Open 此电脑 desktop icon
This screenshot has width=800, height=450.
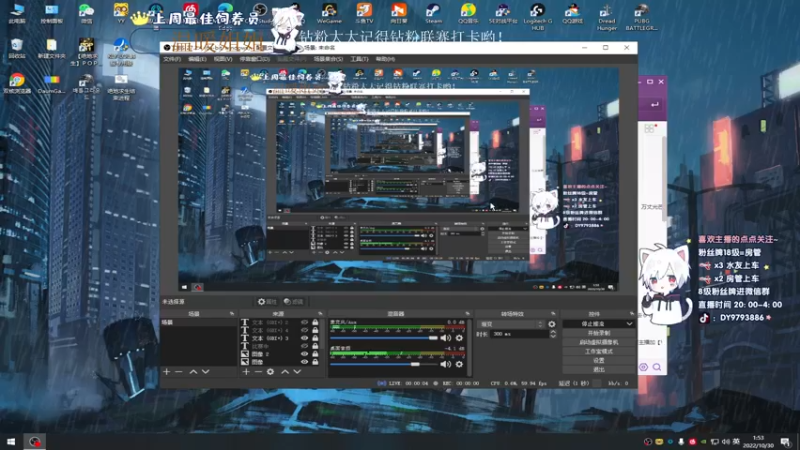click(x=17, y=14)
